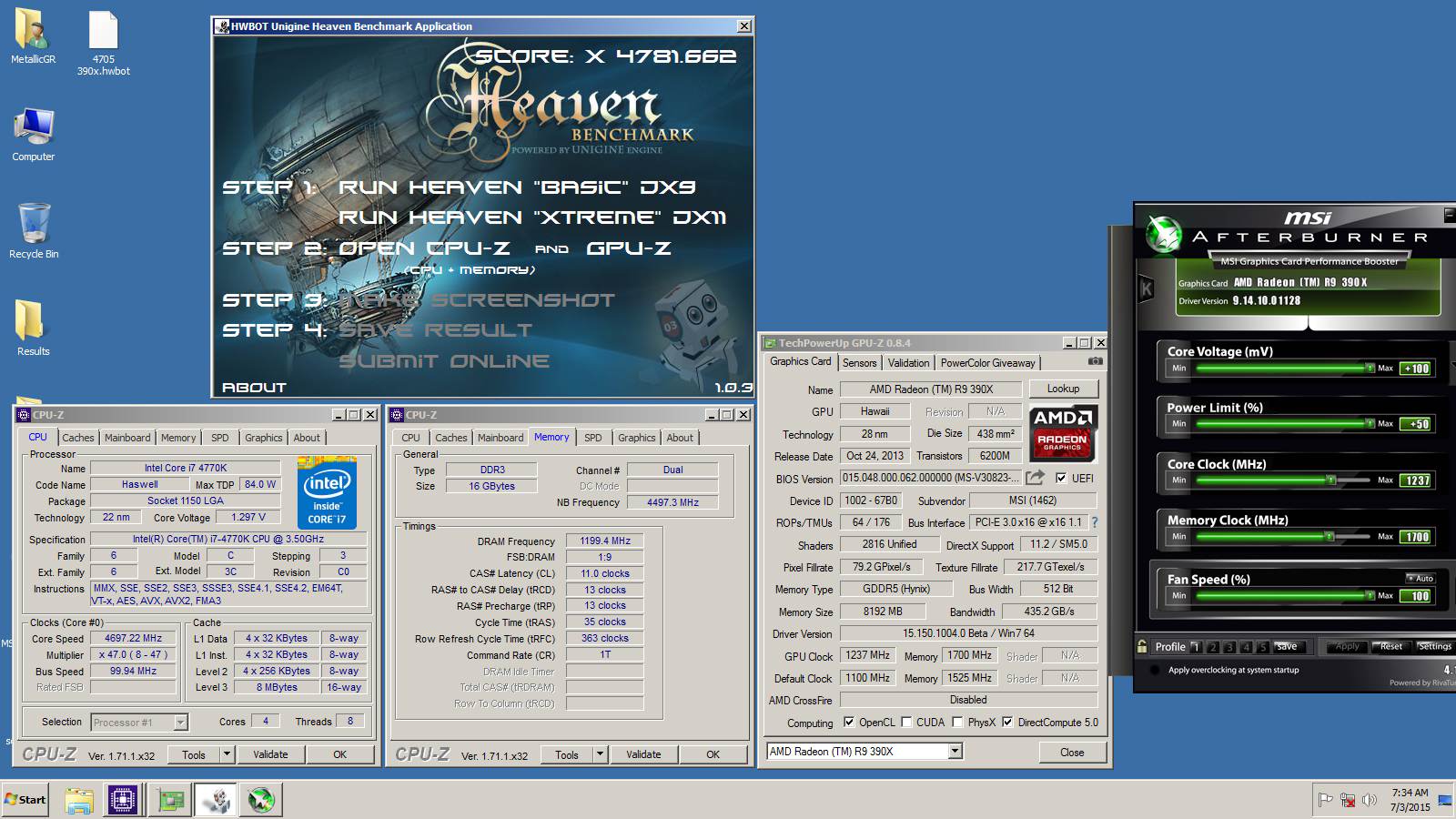
Task: Click the GPU-Z screenshot camera icon
Action: pyautogui.click(x=1096, y=361)
